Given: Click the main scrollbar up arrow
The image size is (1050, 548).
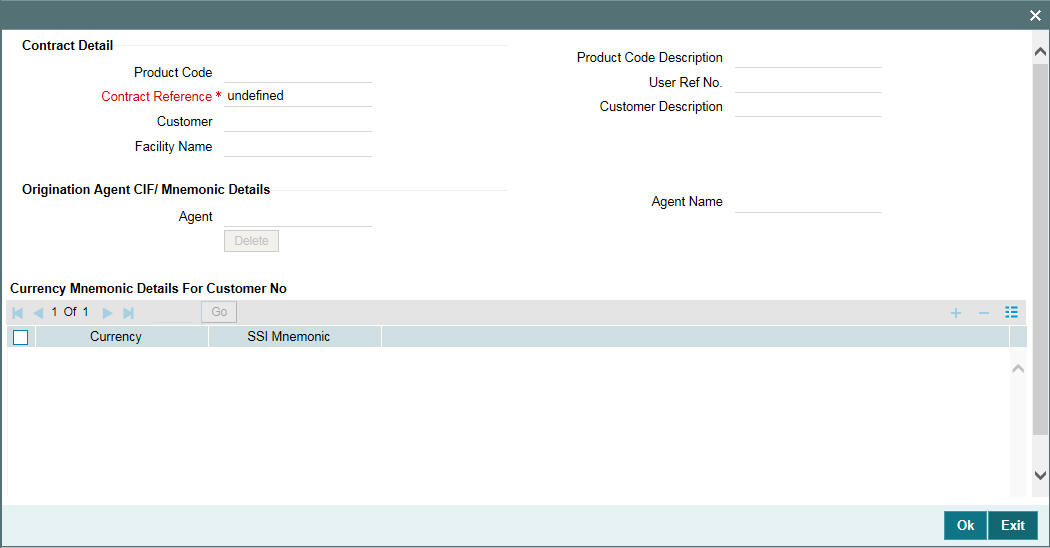Looking at the screenshot, I should [x=1040, y=51].
